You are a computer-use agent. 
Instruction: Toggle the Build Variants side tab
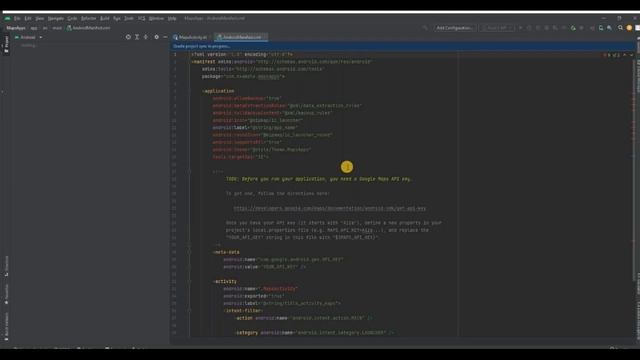(6, 327)
